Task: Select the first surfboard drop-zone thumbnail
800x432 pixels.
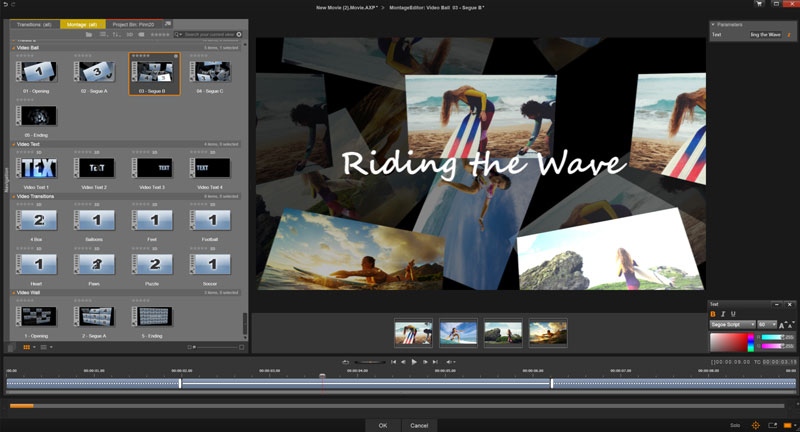Action: click(x=413, y=333)
